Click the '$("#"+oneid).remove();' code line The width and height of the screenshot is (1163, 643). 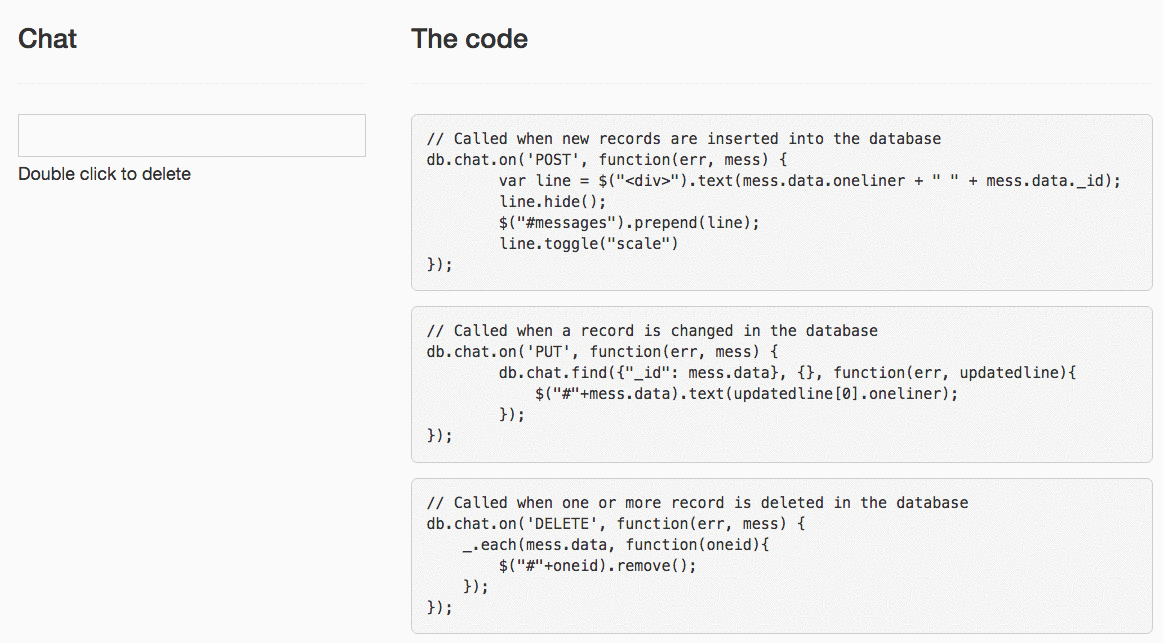(x=598, y=566)
